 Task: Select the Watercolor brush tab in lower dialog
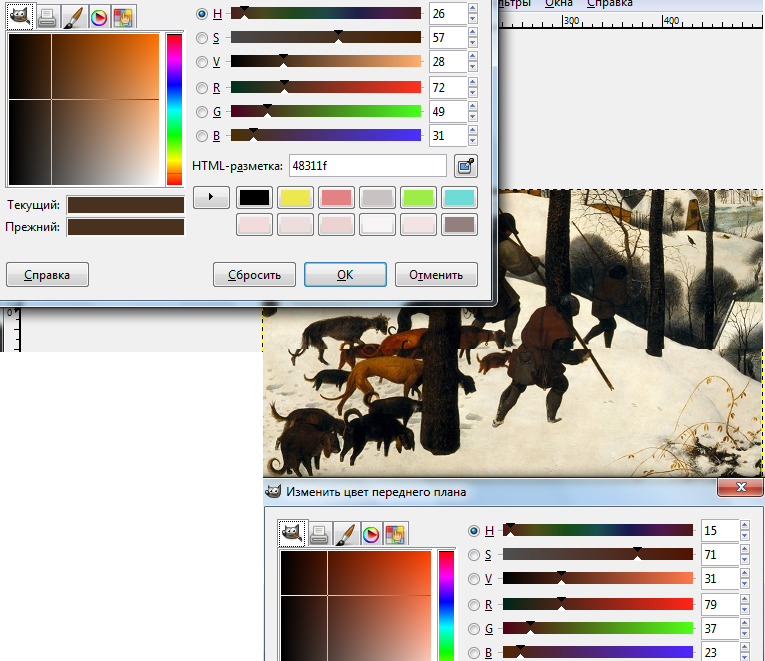(345, 533)
